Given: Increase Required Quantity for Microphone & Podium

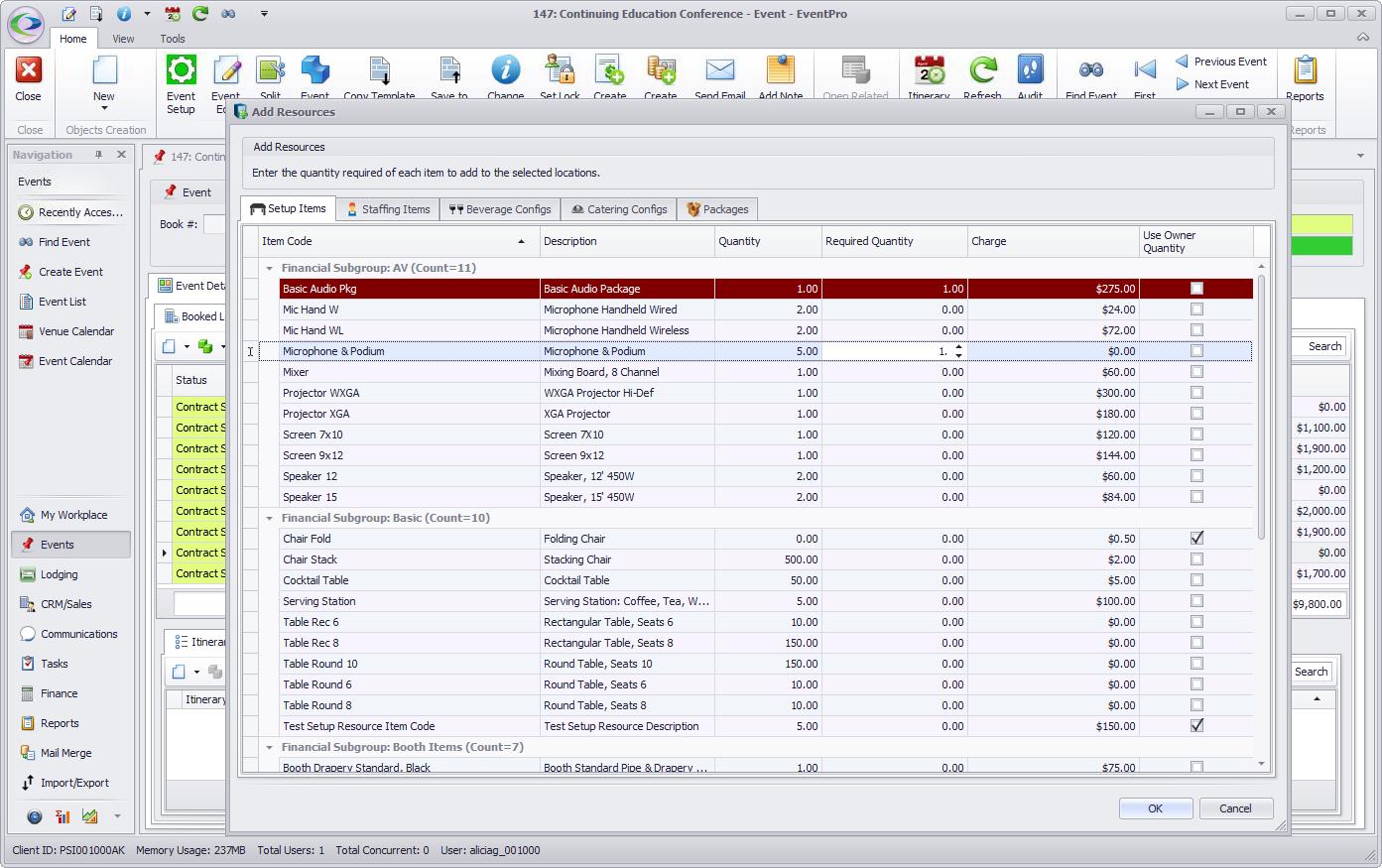Looking at the screenshot, I should pyautogui.click(x=958, y=347).
